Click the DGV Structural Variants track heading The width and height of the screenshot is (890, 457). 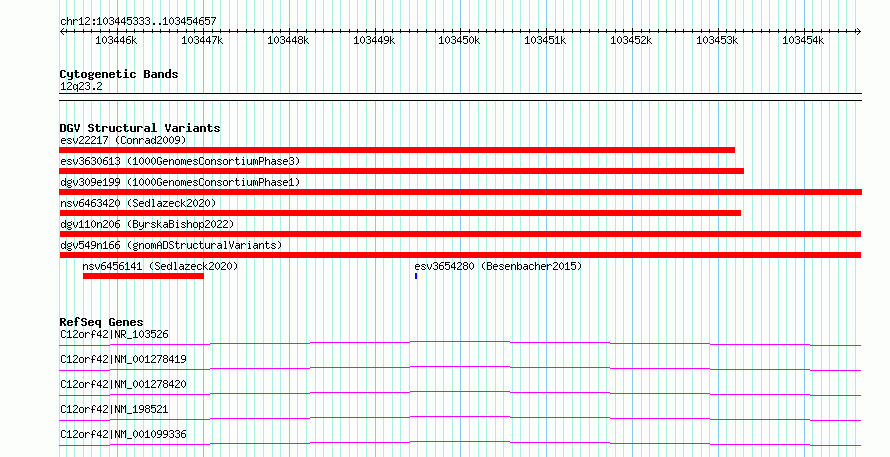(x=140, y=128)
